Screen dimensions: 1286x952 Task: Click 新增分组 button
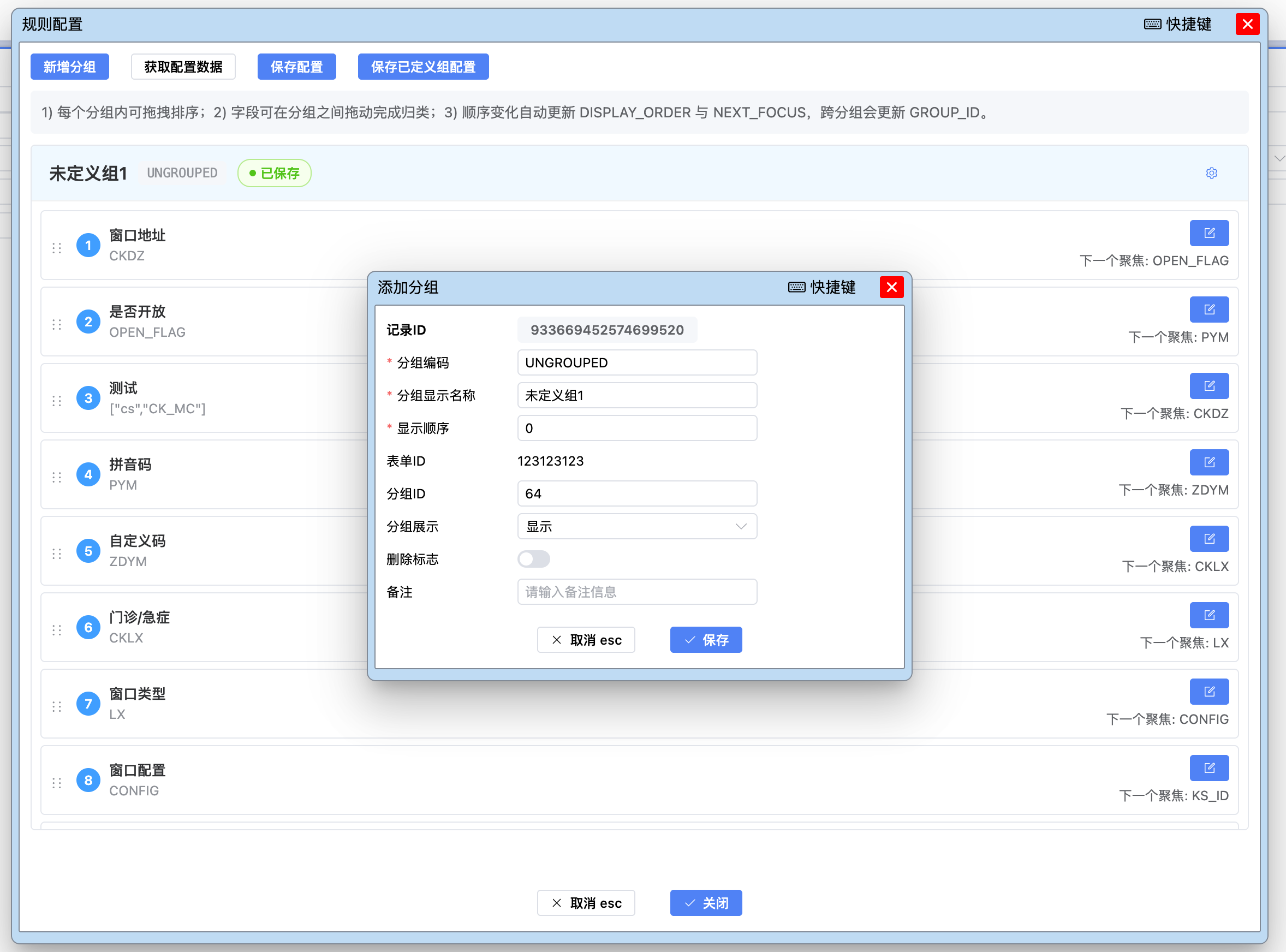click(x=70, y=67)
